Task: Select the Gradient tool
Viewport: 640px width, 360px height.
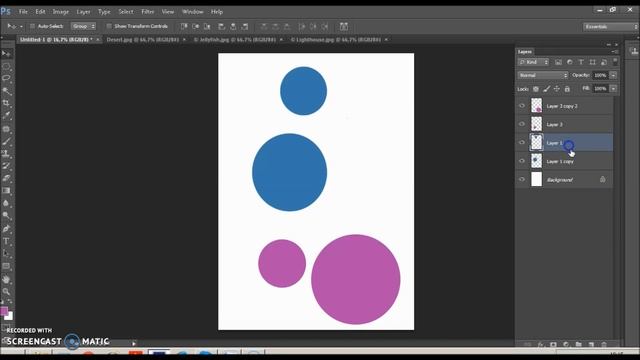Action: point(6,191)
